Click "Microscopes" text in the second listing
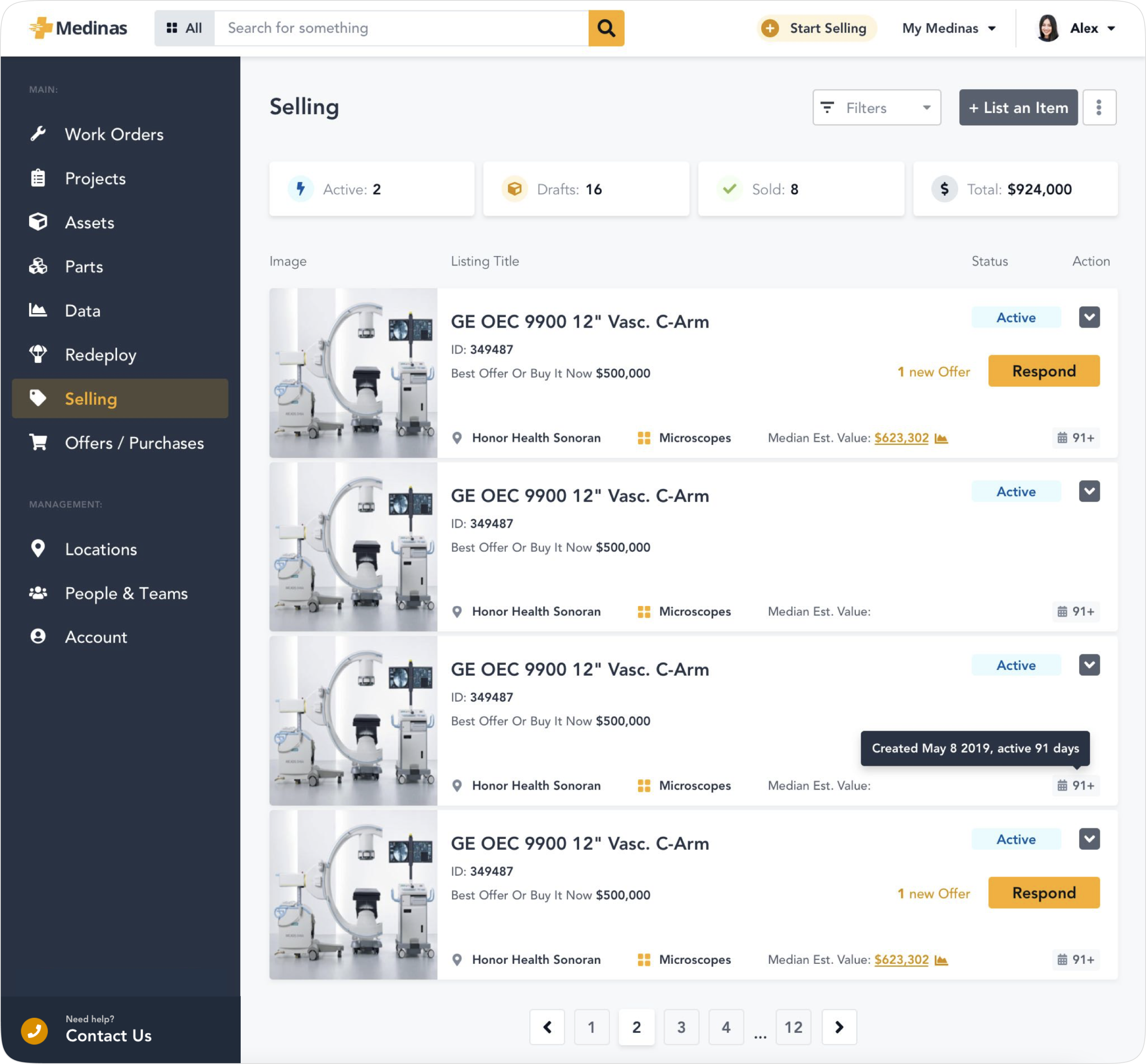 pyautogui.click(x=695, y=611)
